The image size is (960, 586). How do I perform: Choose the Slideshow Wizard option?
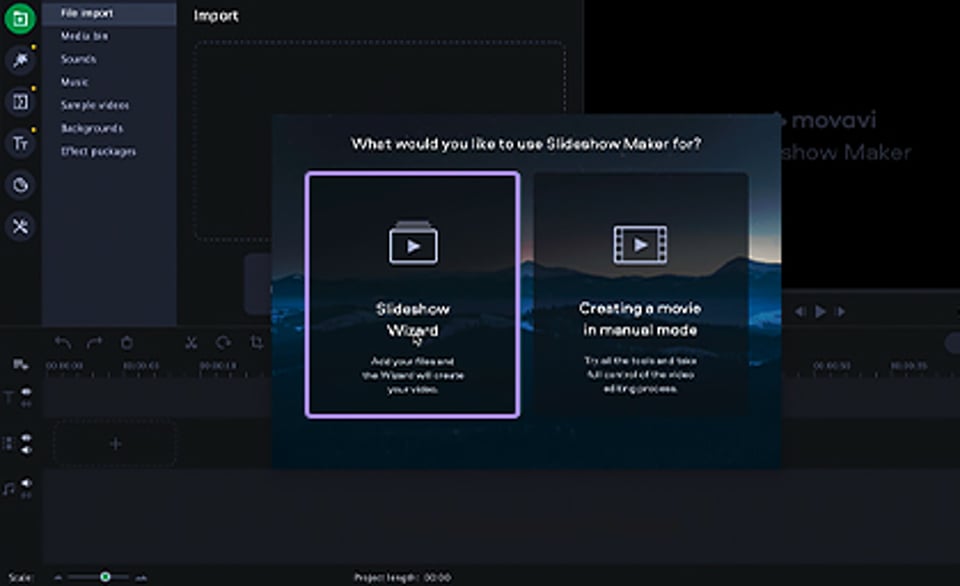[x=412, y=294]
